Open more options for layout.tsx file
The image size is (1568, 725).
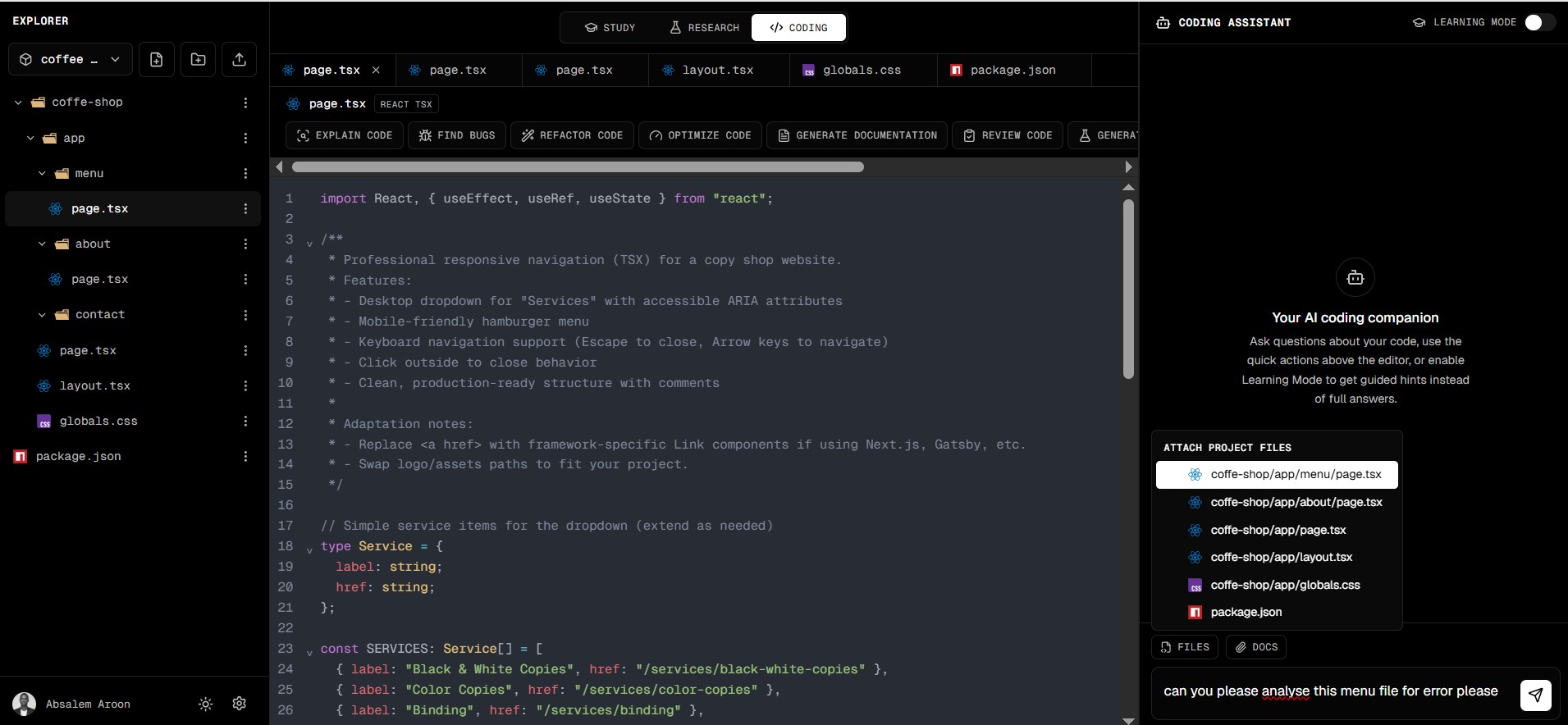pyautogui.click(x=245, y=385)
